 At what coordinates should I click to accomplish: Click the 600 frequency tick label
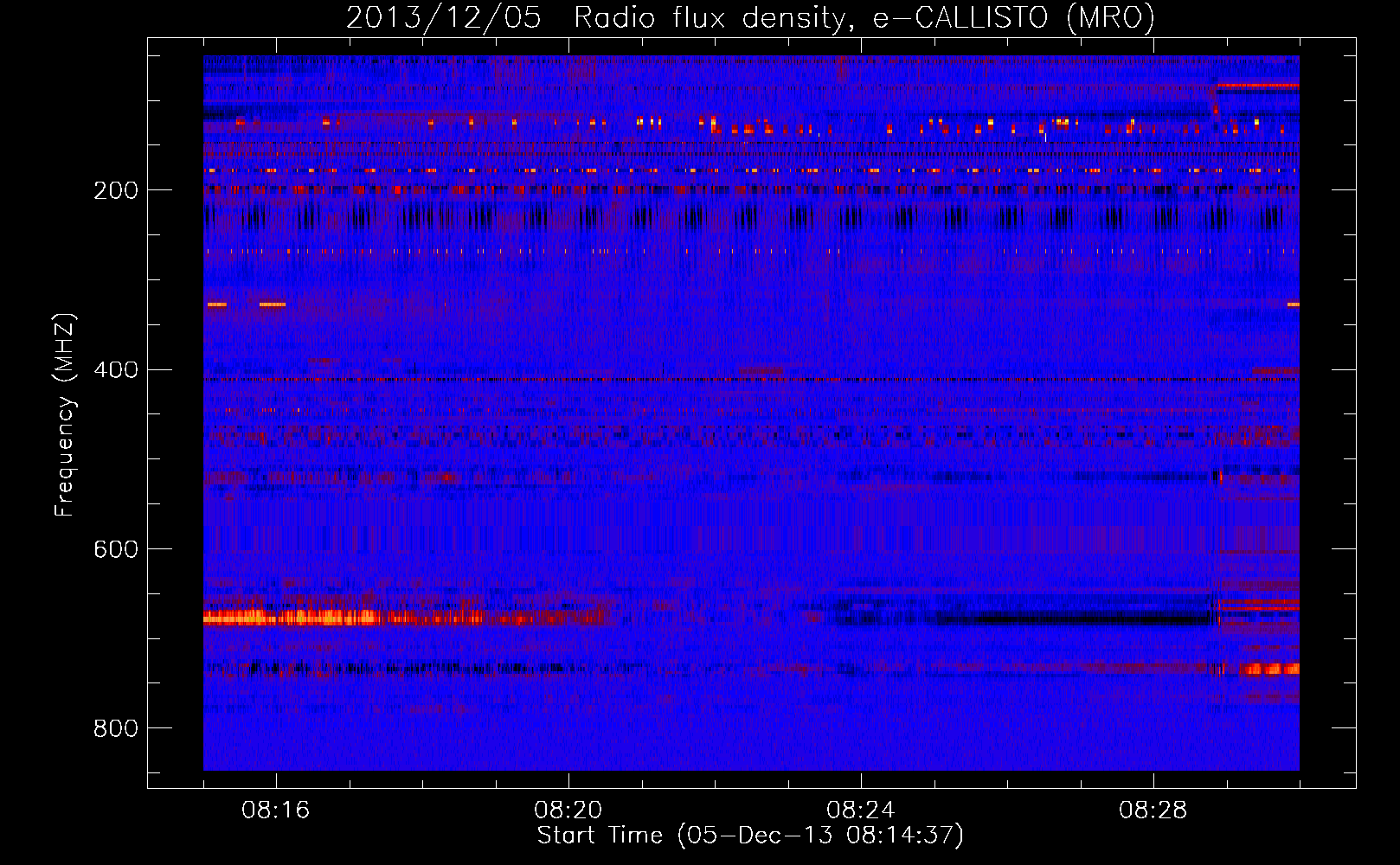116,549
